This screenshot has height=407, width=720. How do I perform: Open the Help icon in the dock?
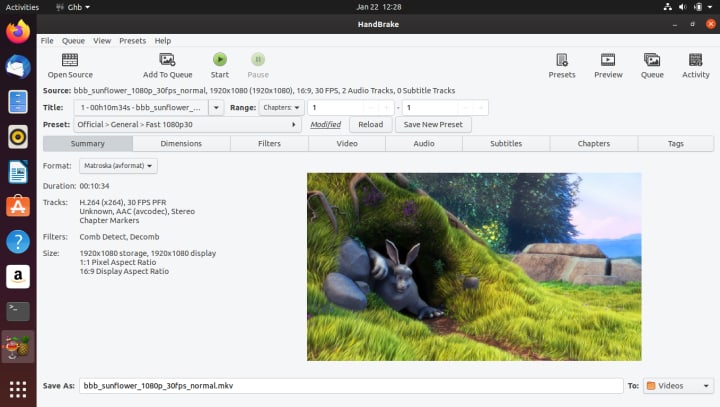[18, 242]
